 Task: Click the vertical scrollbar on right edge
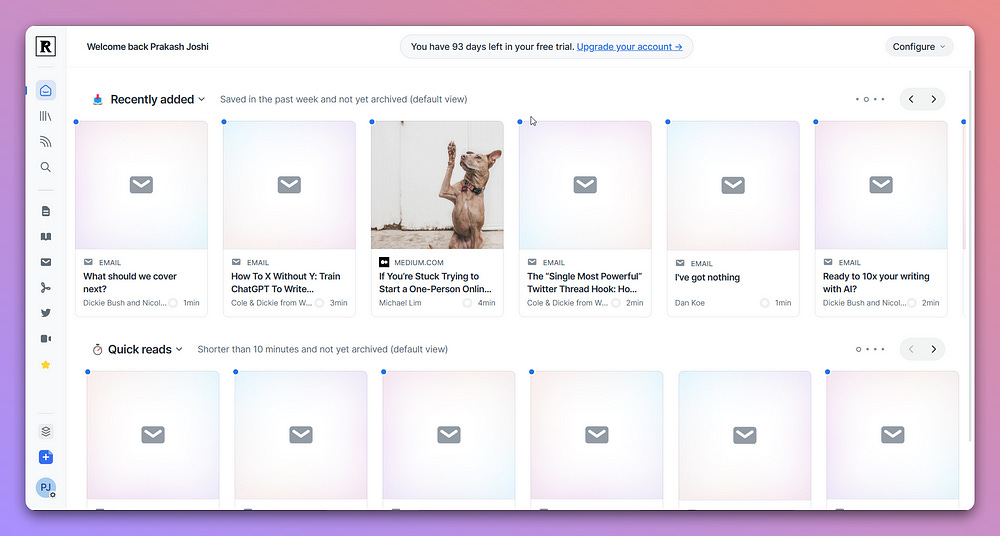pos(970,255)
